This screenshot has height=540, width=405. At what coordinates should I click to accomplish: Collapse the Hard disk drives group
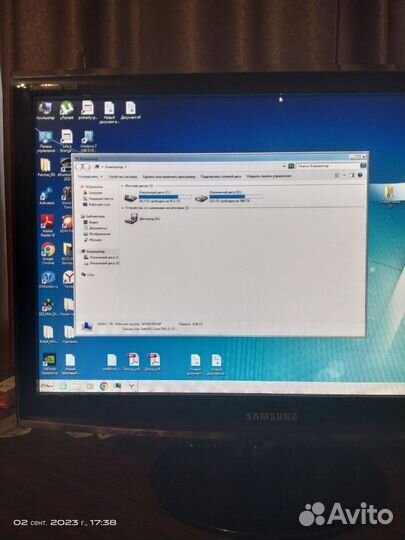(x=122, y=186)
